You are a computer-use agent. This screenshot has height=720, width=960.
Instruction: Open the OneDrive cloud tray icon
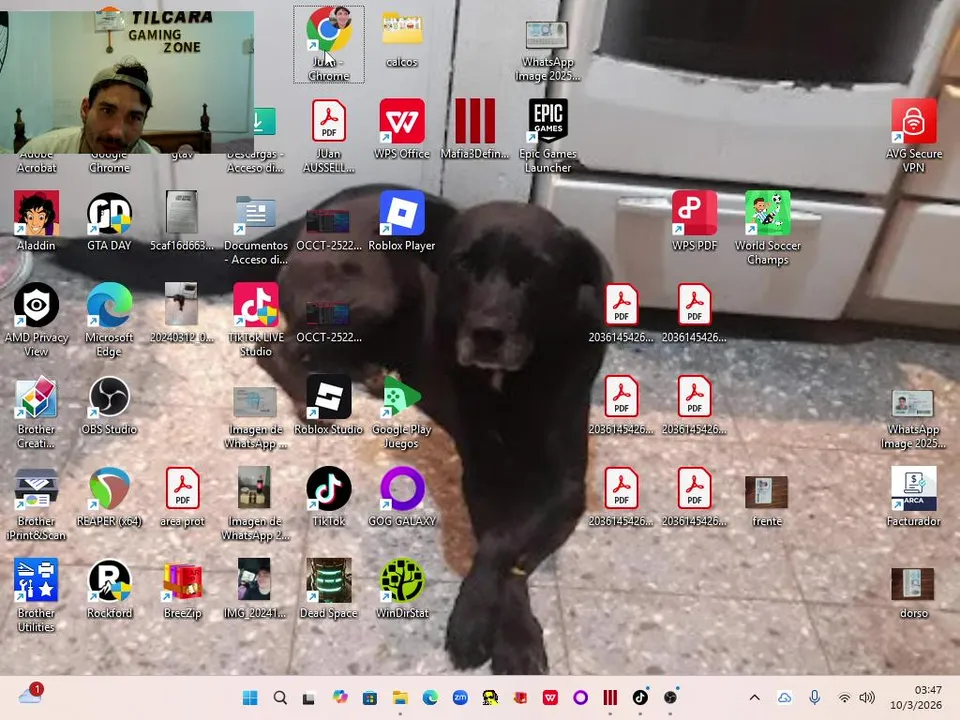click(x=784, y=697)
